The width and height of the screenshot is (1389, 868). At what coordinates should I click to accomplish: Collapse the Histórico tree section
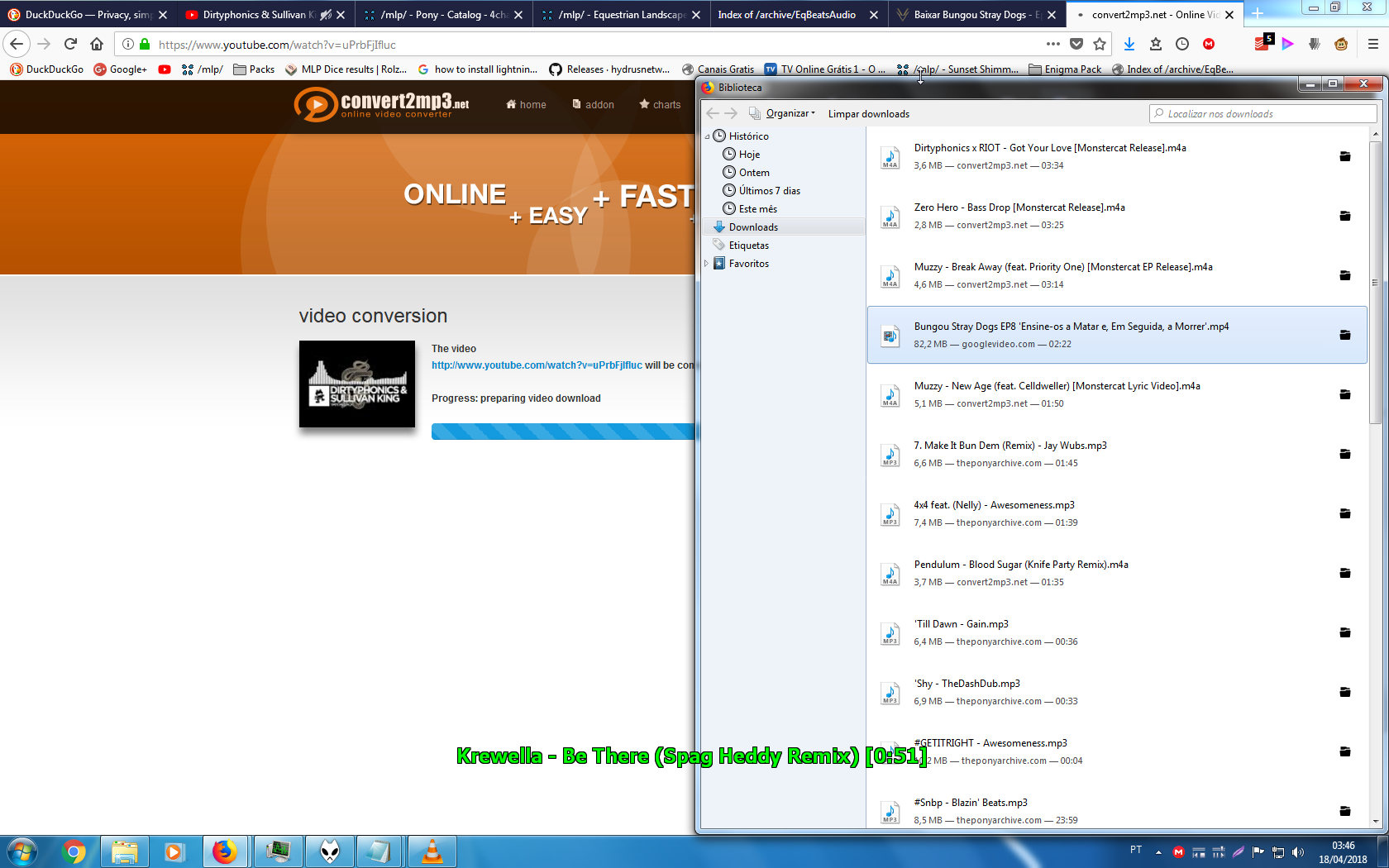click(x=707, y=136)
